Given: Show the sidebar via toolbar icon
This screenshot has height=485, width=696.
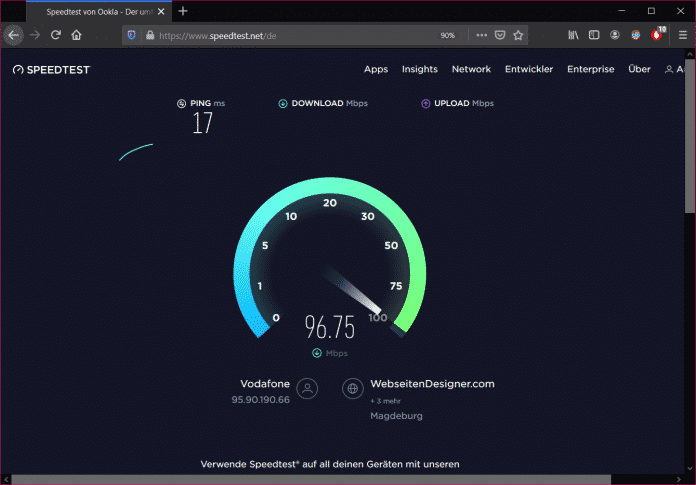Looking at the screenshot, I should tap(594, 35).
